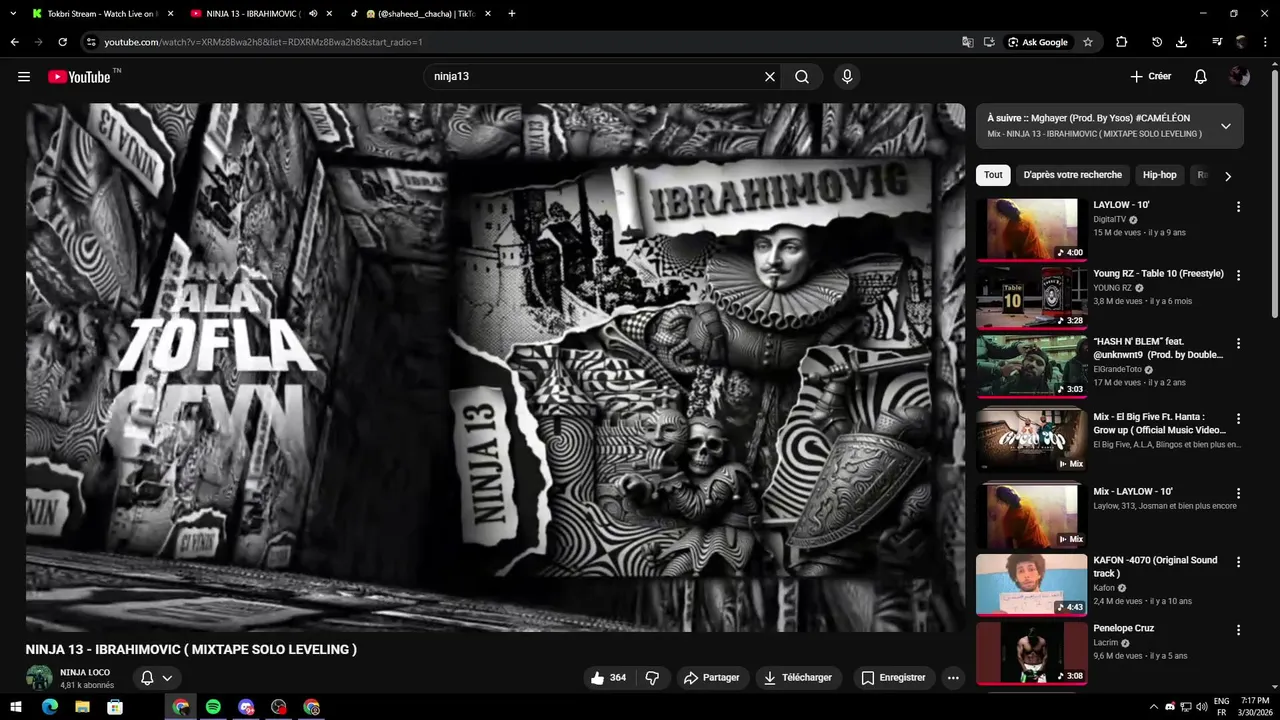The image size is (1280, 720).
Task: Reload the page
Action: point(62,42)
